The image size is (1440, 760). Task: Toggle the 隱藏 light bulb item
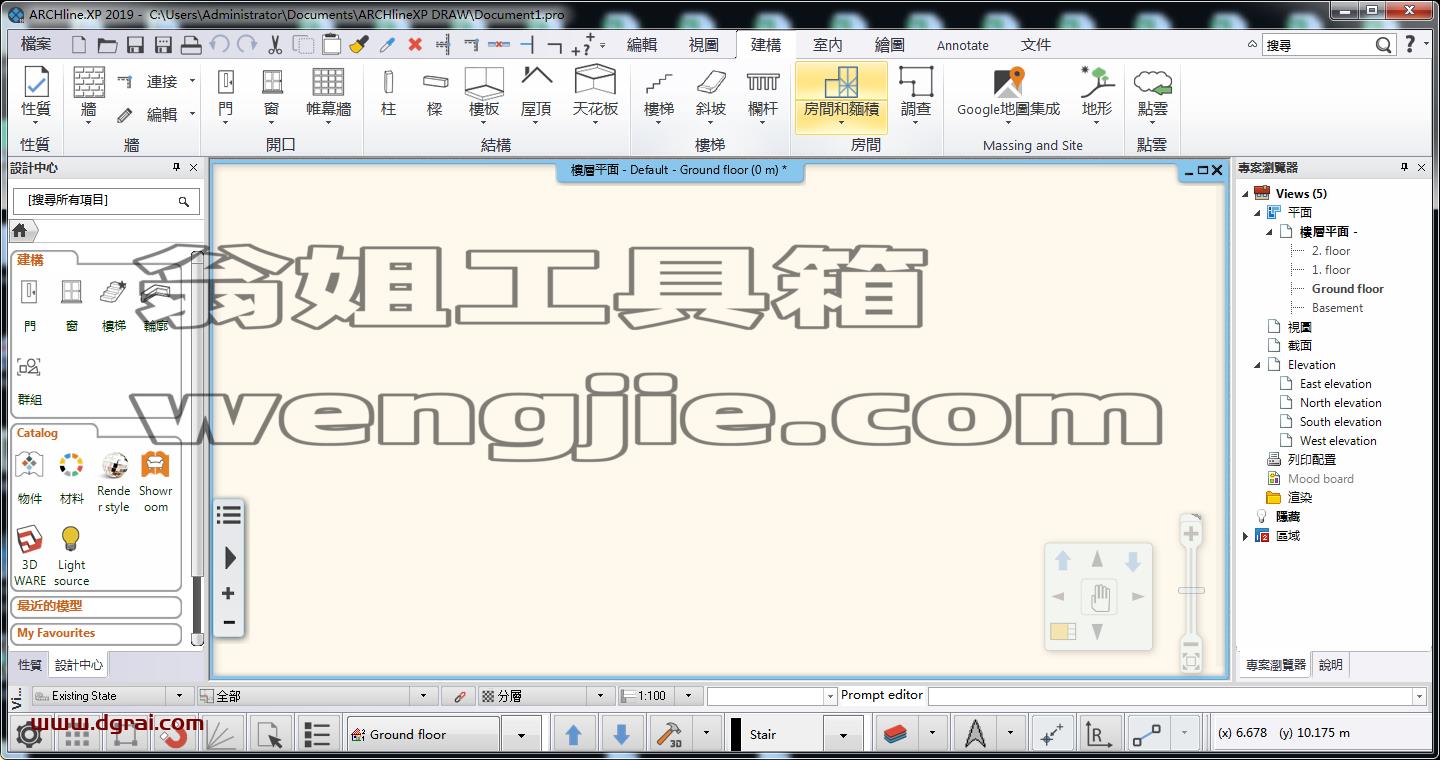coord(1261,516)
